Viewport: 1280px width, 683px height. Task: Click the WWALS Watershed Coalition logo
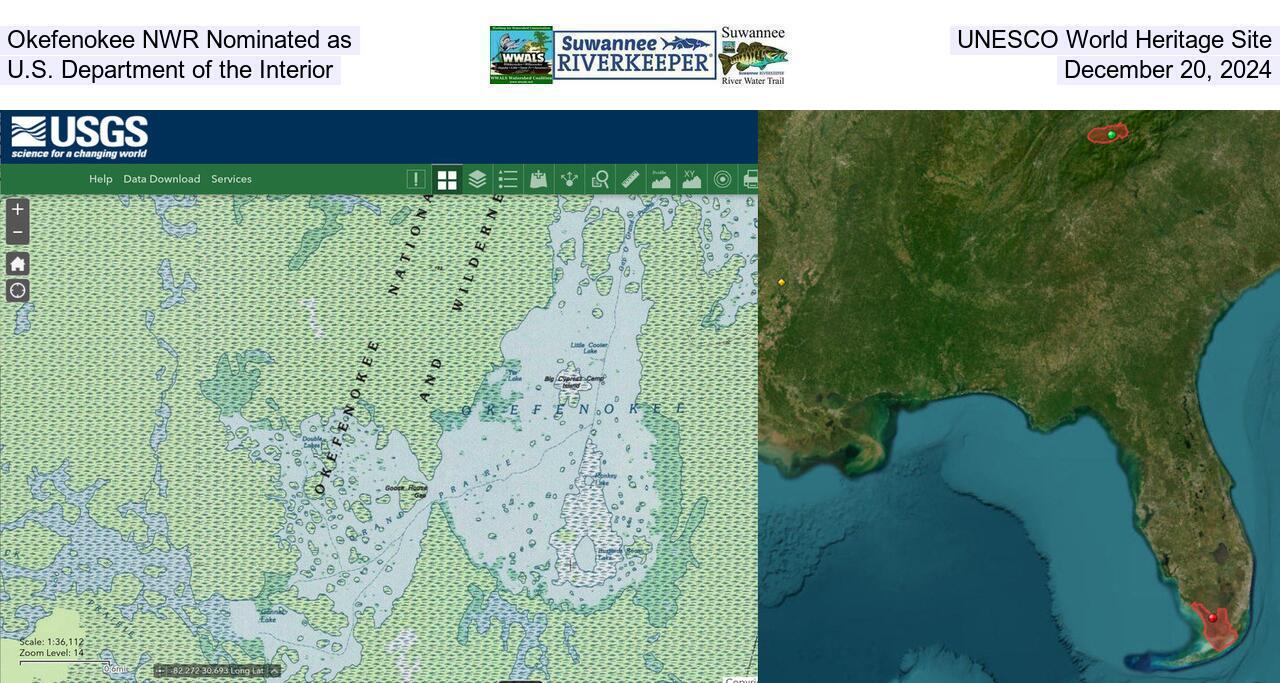(x=521, y=55)
